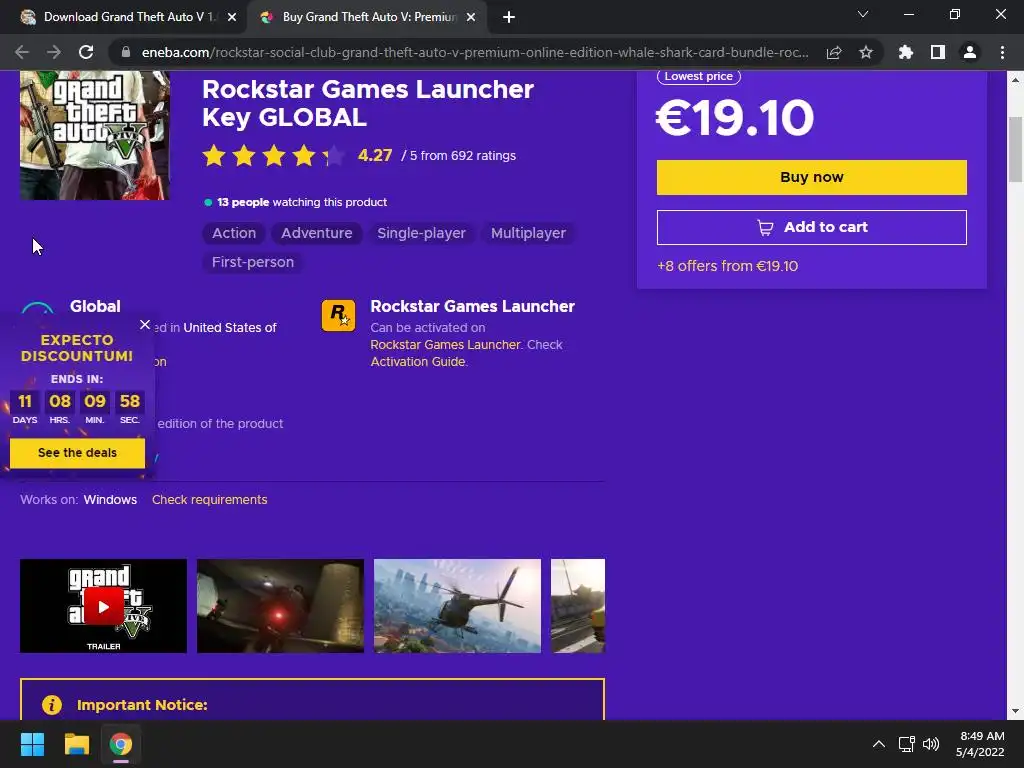This screenshot has width=1024, height=768.
Task: Open the helicopter screenshot thumbnail
Action: (457, 606)
